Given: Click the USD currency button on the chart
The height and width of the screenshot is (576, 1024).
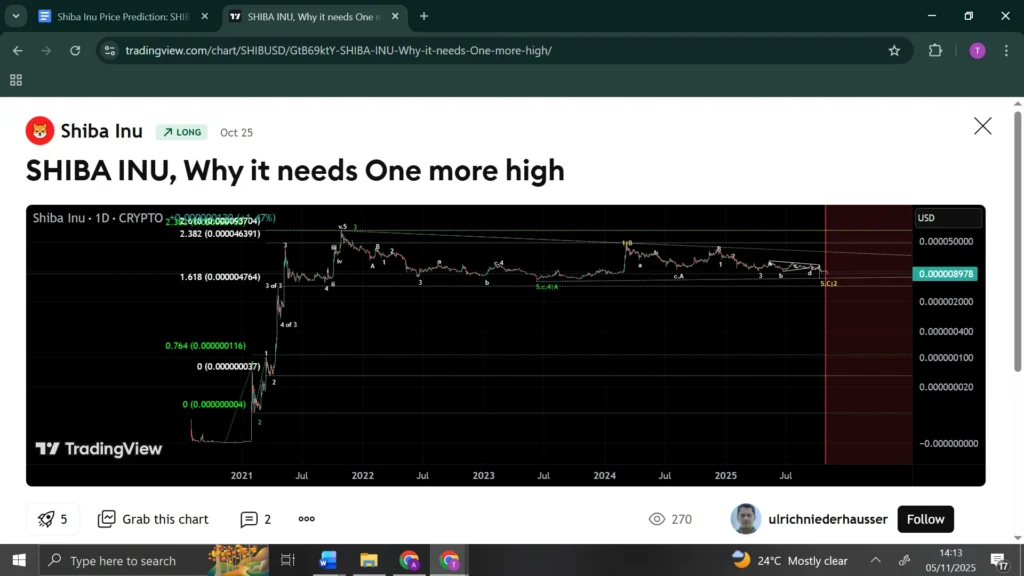Looking at the screenshot, I should point(947,217).
